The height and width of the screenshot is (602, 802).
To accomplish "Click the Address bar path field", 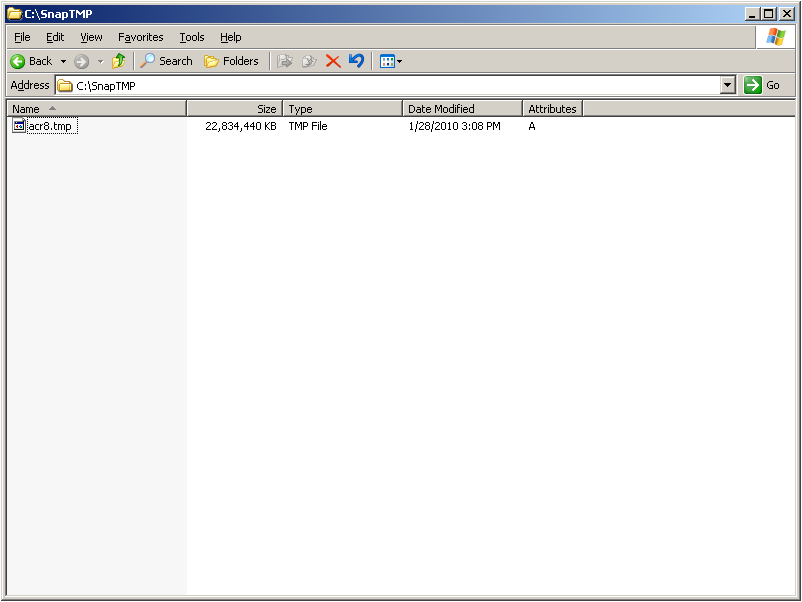I will 389,85.
